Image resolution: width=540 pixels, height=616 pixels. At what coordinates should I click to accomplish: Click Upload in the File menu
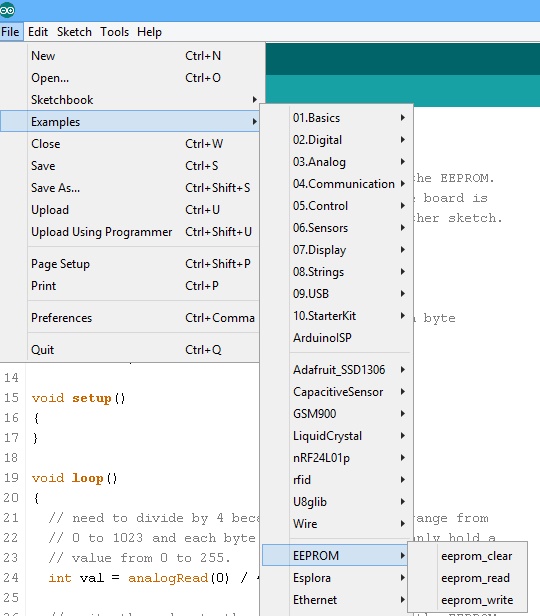[130, 210]
